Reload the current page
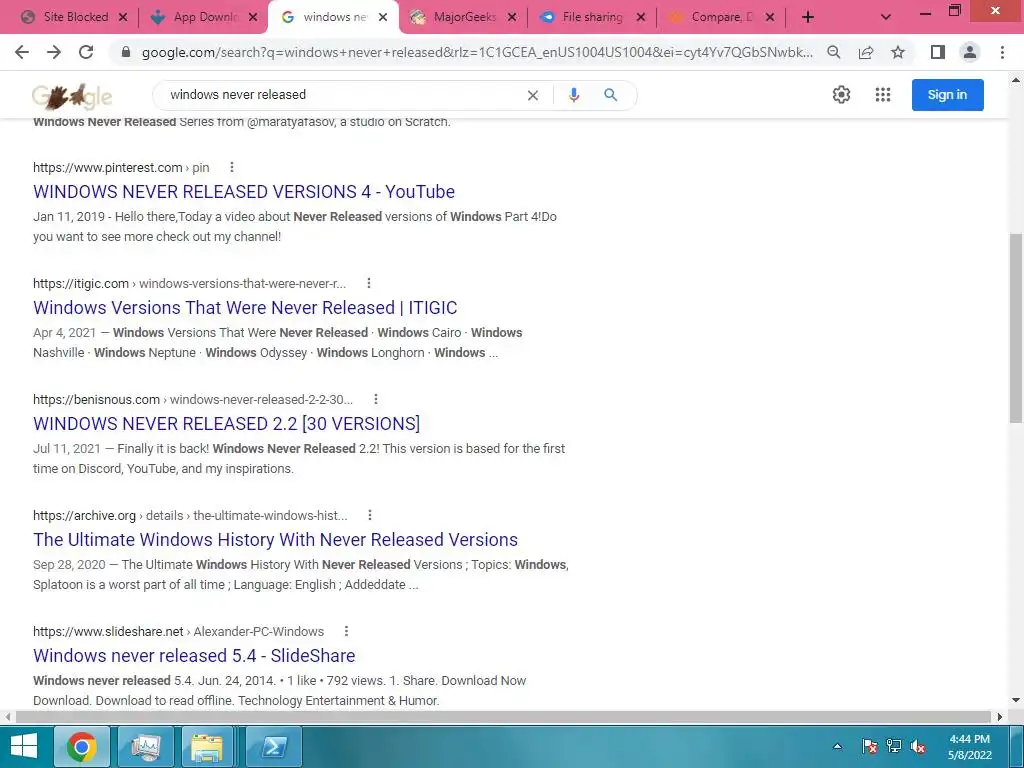The width and height of the screenshot is (1024, 768). click(86, 52)
